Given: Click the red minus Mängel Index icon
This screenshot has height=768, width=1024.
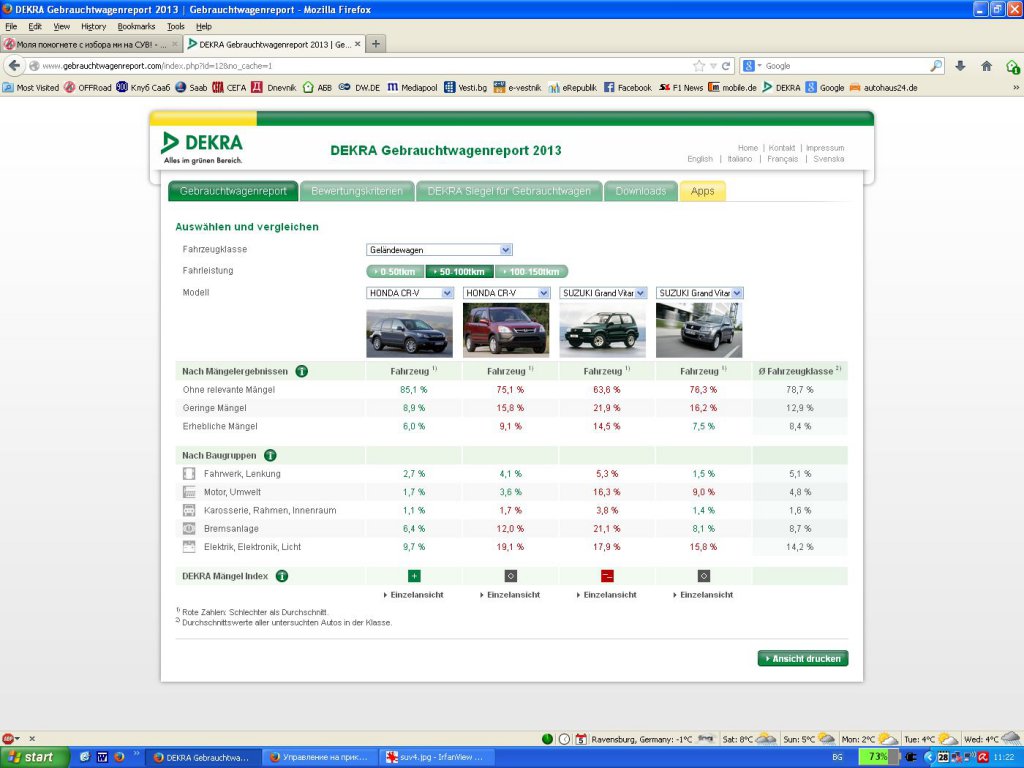Looking at the screenshot, I should (x=607, y=576).
